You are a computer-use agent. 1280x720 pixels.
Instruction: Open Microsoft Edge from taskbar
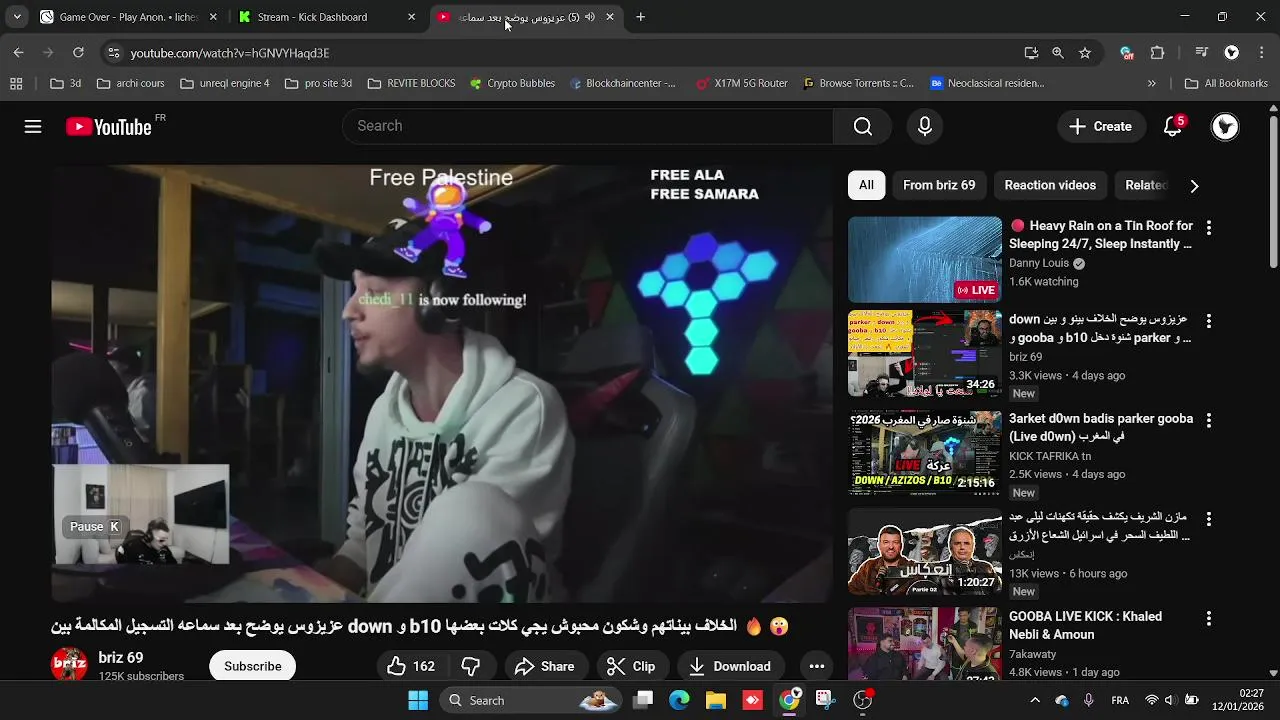coord(679,701)
